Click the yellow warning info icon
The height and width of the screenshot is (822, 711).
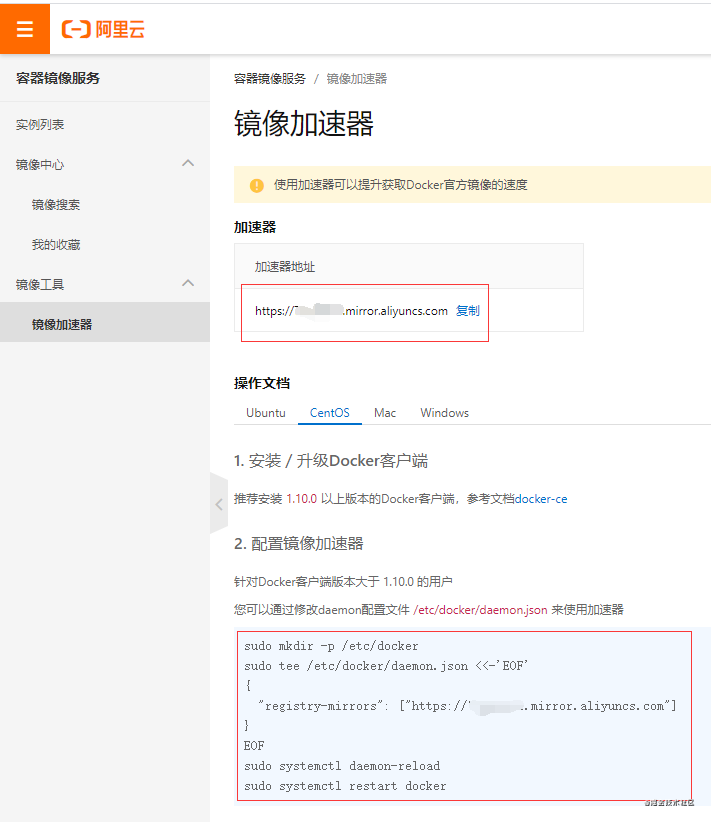(x=257, y=186)
